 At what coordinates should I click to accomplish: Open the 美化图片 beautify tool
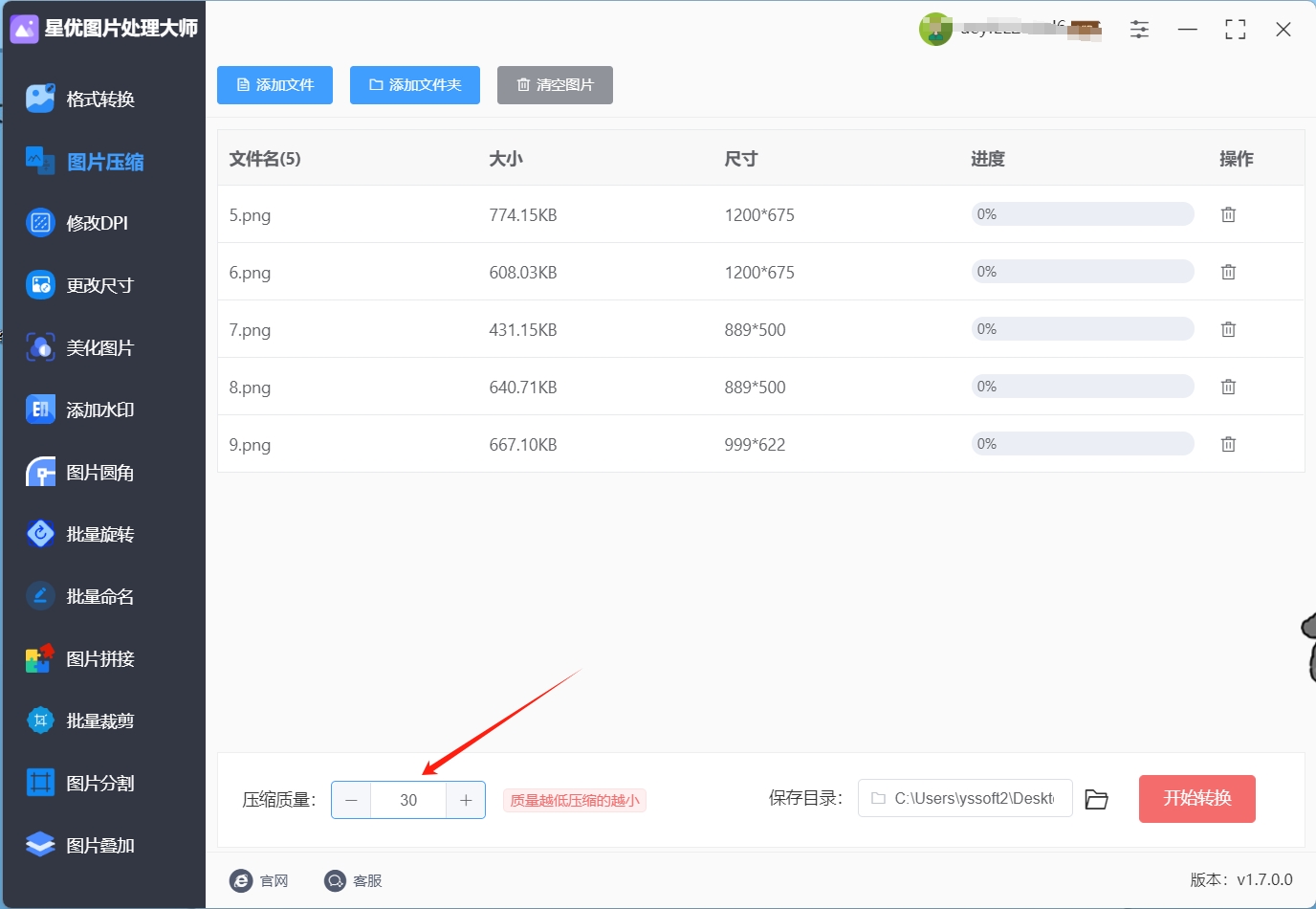80,347
